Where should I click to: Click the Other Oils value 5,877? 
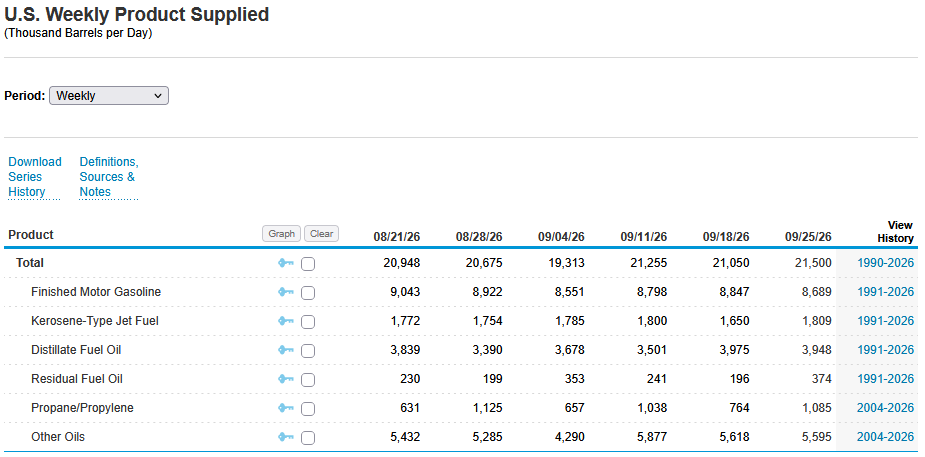[x=652, y=437]
